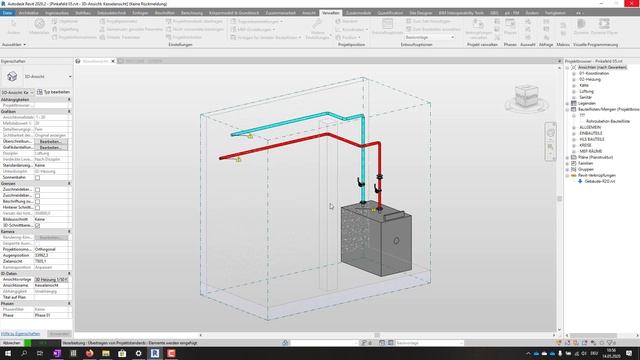640x360 pixels.
Task: Collapse the Grenzen properties group
Action: 69,183
